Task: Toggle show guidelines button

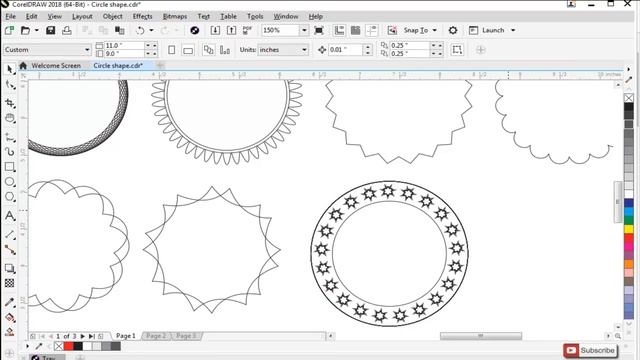Action: pyautogui.click(x=371, y=30)
